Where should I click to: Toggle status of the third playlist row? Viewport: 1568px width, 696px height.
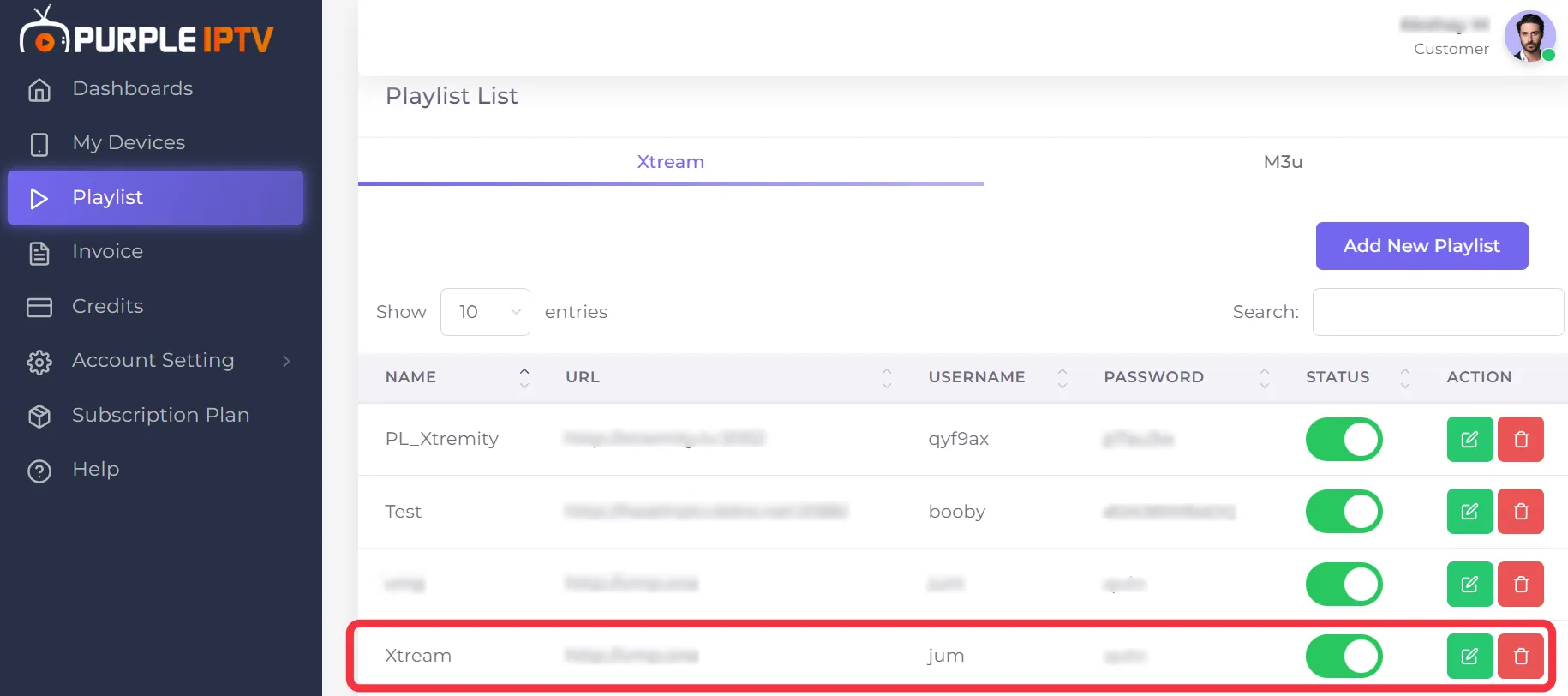click(1344, 585)
